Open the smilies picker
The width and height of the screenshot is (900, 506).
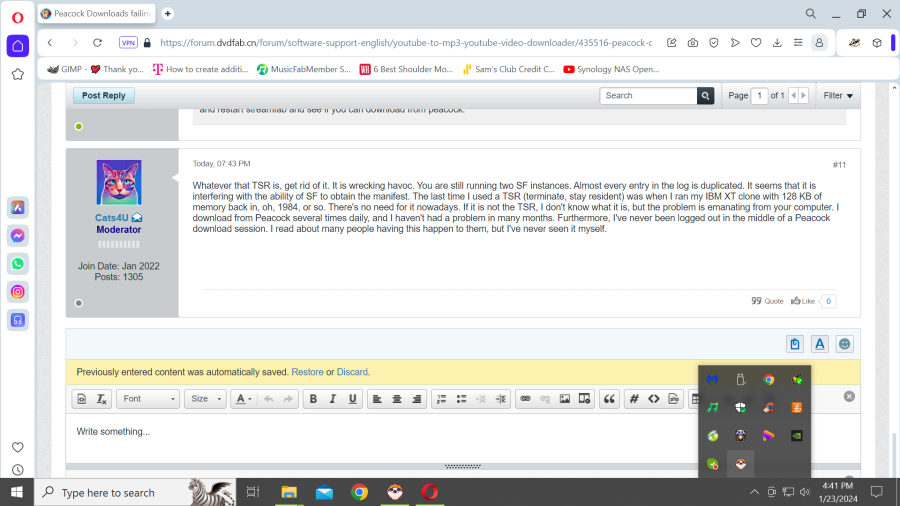click(x=844, y=344)
